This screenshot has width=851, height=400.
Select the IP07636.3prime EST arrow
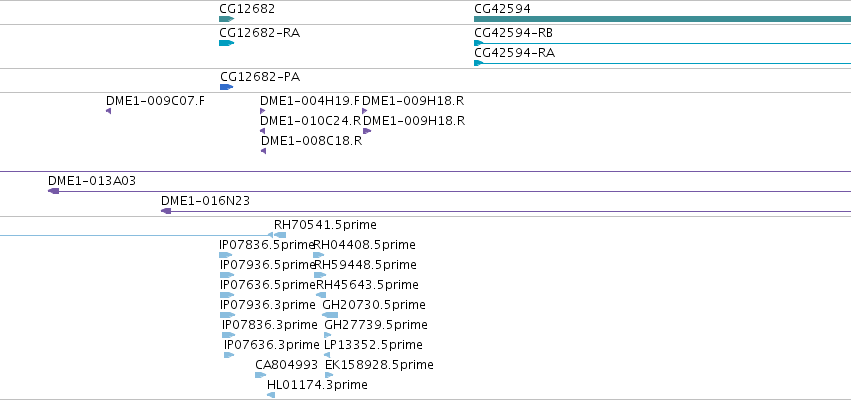(229, 355)
